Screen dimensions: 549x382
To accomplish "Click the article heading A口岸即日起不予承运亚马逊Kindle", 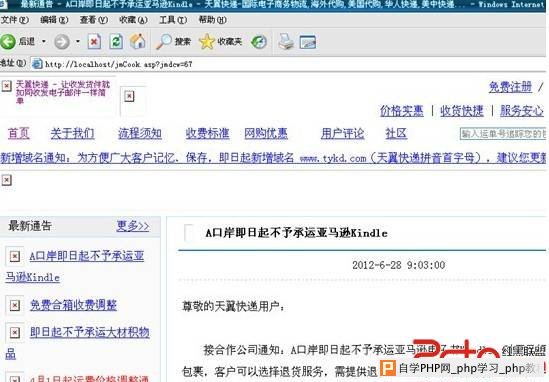I will point(296,233).
